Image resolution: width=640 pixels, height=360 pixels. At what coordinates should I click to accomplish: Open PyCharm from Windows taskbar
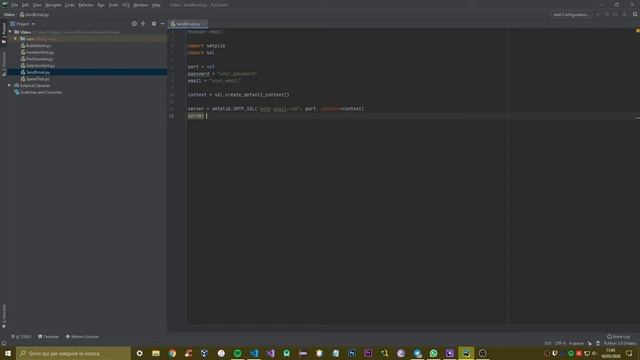click(466, 353)
